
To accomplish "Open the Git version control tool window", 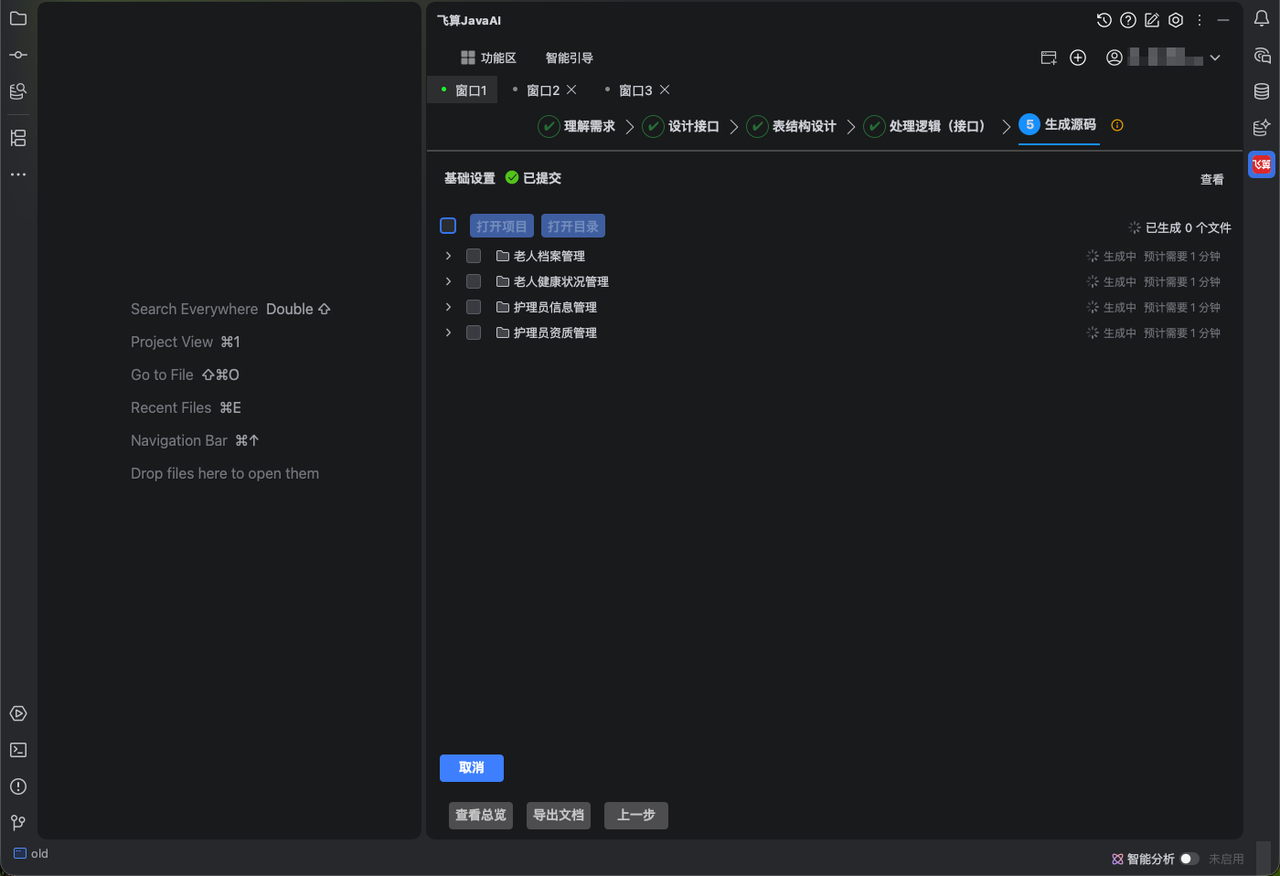I will 18,822.
